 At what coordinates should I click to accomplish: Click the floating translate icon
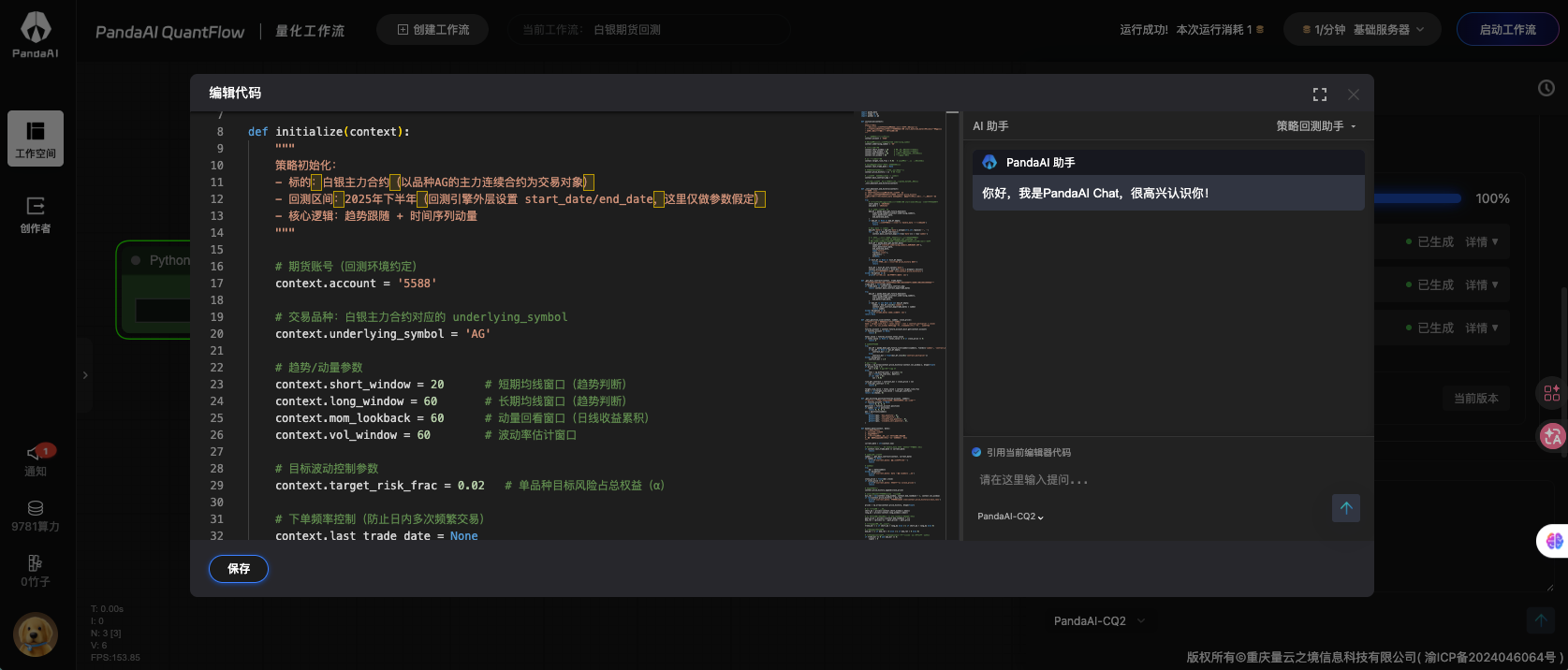tap(1553, 435)
